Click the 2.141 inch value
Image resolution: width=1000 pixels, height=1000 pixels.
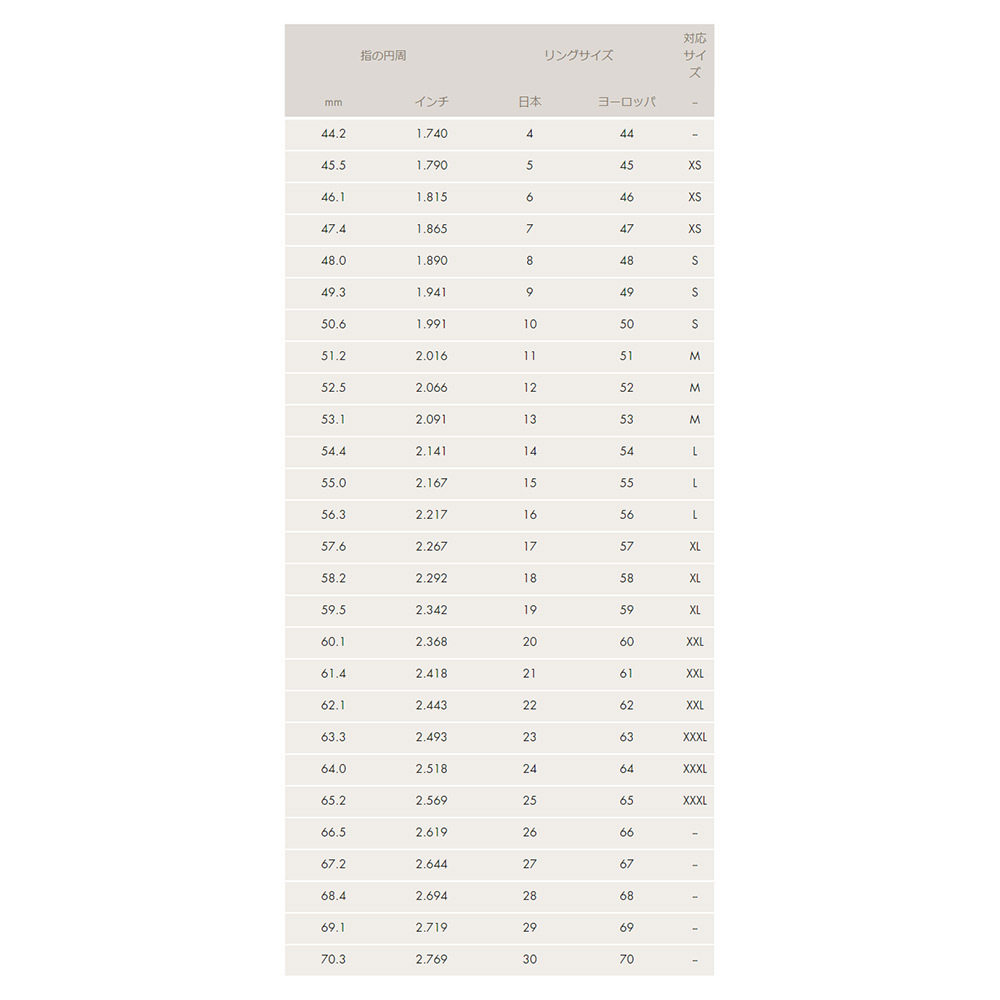click(x=432, y=451)
